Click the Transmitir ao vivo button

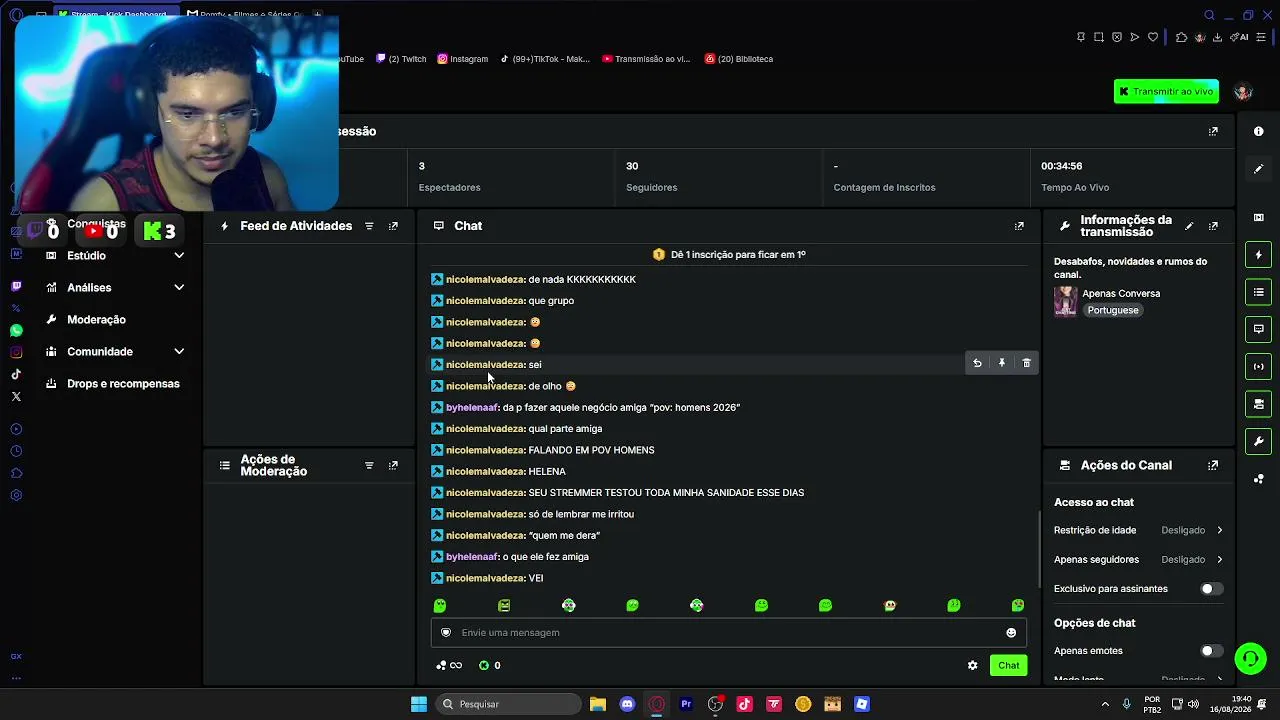pos(1166,91)
